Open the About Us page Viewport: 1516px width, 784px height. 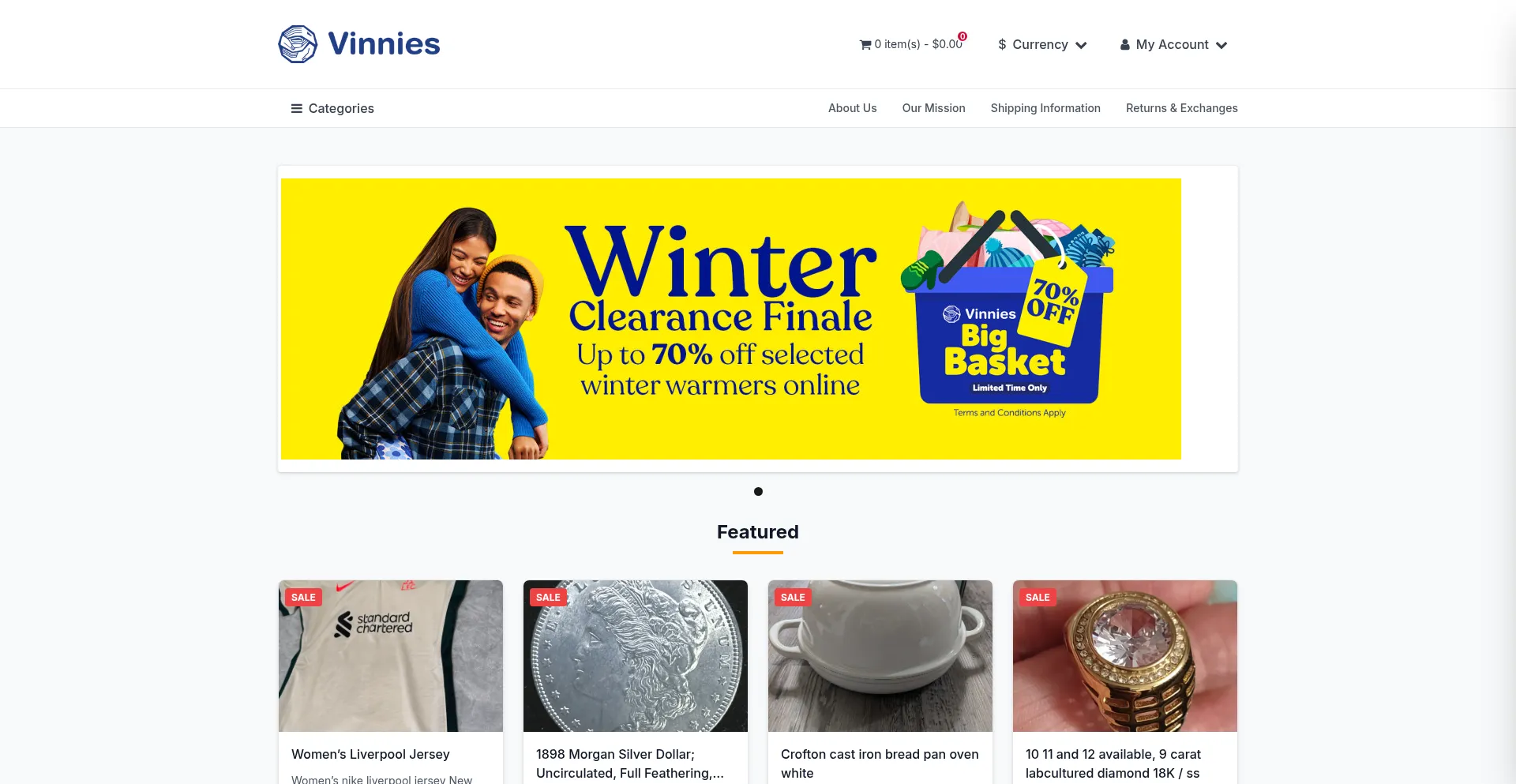click(853, 108)
